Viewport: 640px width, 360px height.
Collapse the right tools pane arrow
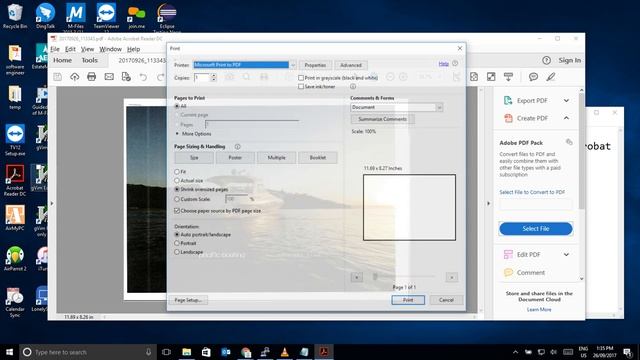click(489, 203)
